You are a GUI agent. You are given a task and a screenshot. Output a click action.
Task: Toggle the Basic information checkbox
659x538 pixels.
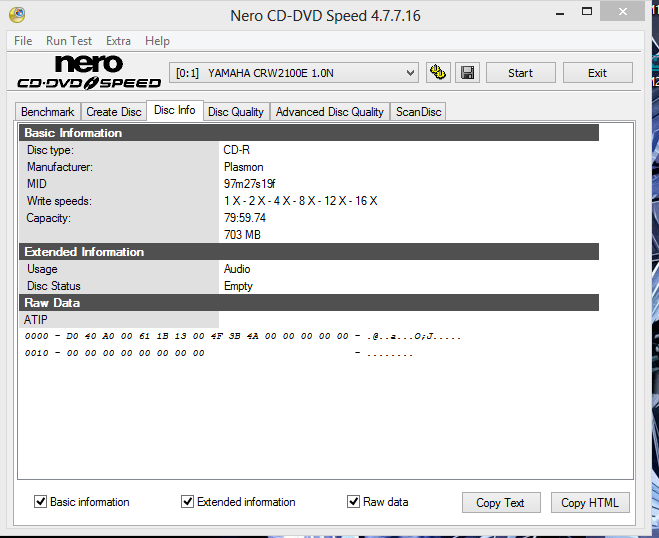pyautogui.click(x=40, y=501)
